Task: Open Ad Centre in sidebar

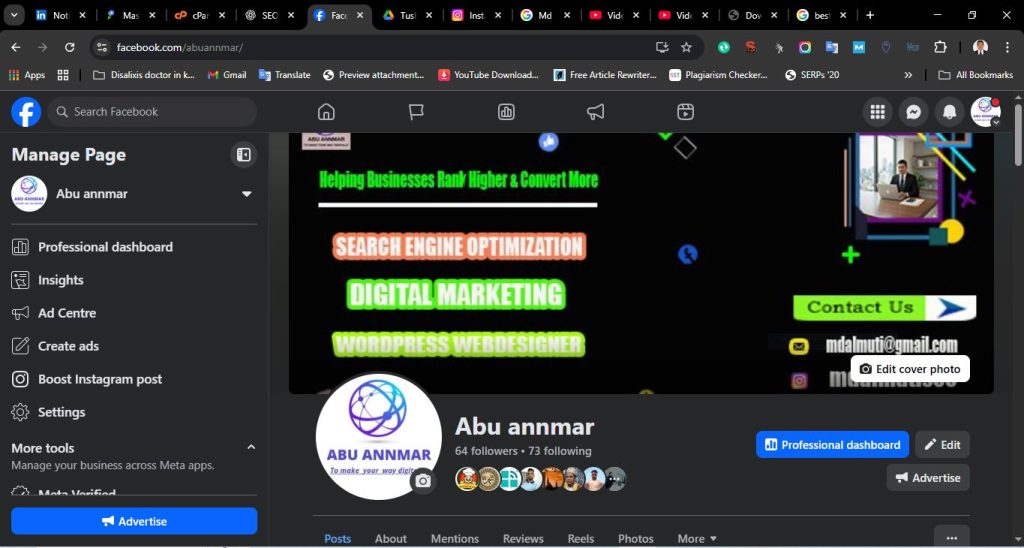Action: 134,313
